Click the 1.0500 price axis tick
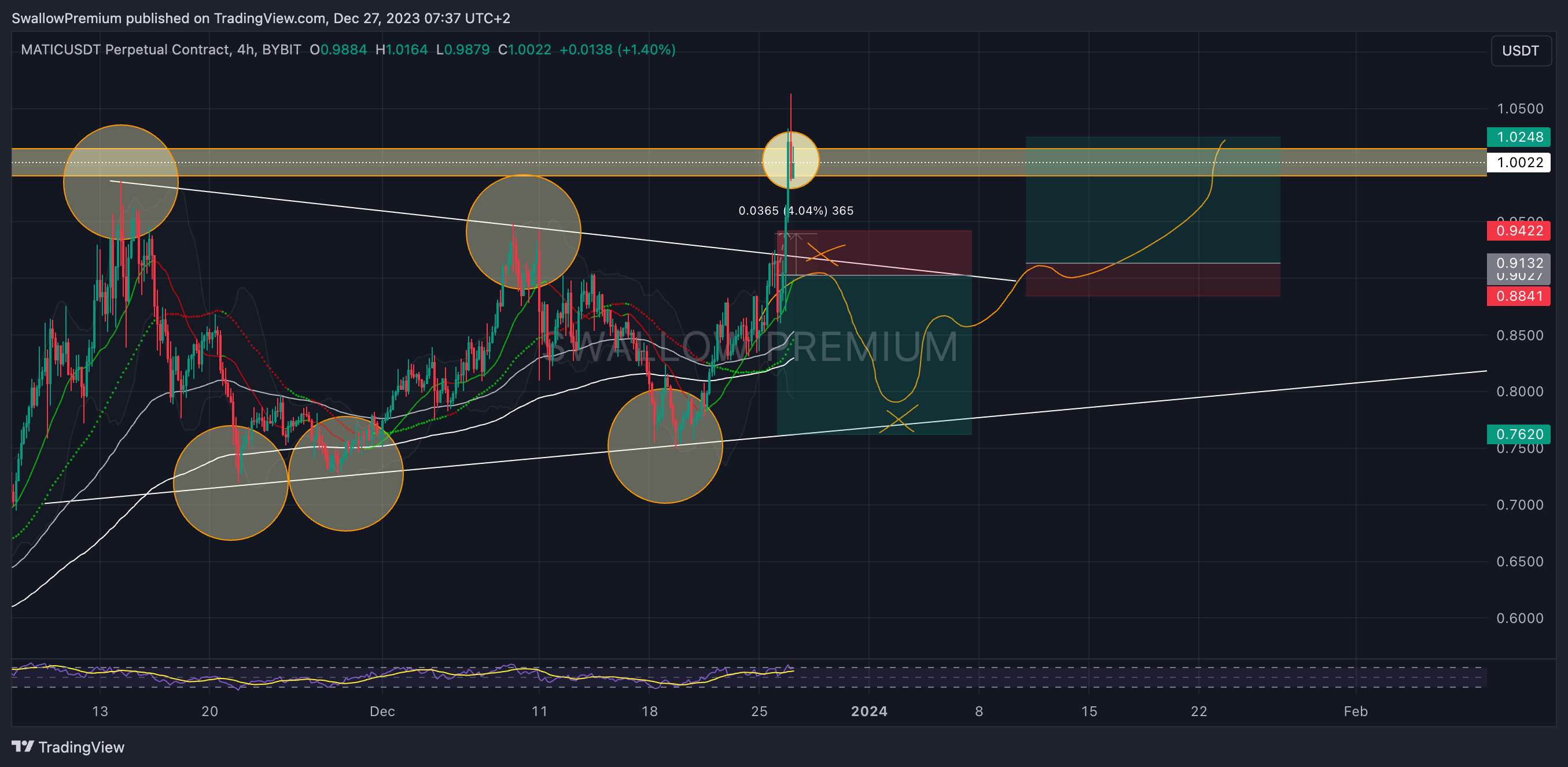 (1520, 109)
